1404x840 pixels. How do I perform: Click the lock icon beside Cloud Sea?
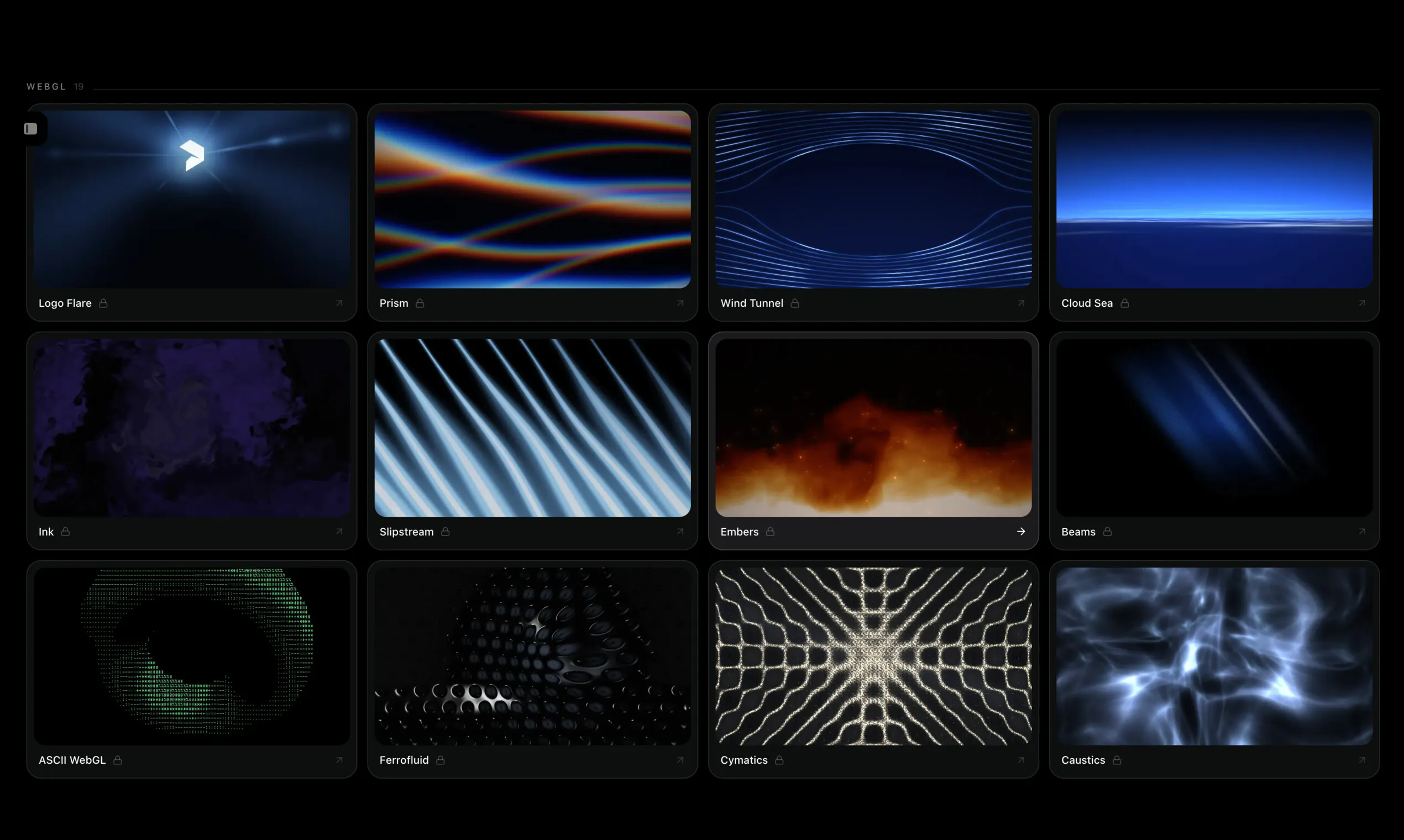pos(1124,303)
